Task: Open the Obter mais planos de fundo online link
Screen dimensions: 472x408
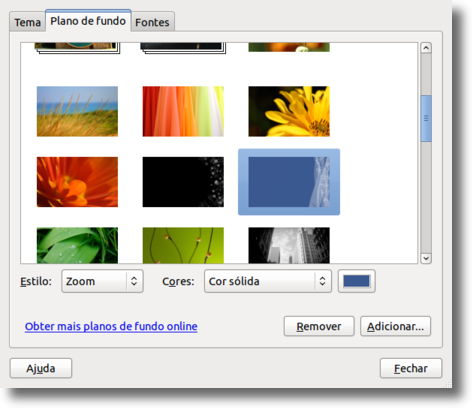Action: coord(111,326)
